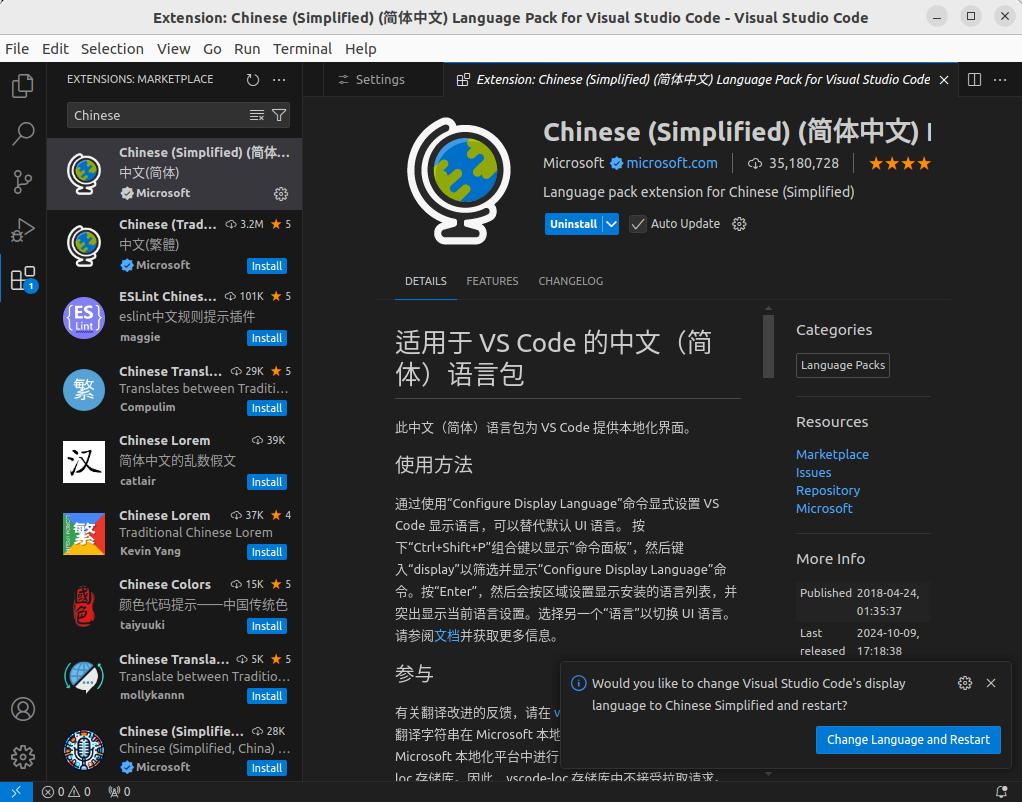Dismiss the display language notification
This screenshot has width=1022, height=802.
click(991, 683)
